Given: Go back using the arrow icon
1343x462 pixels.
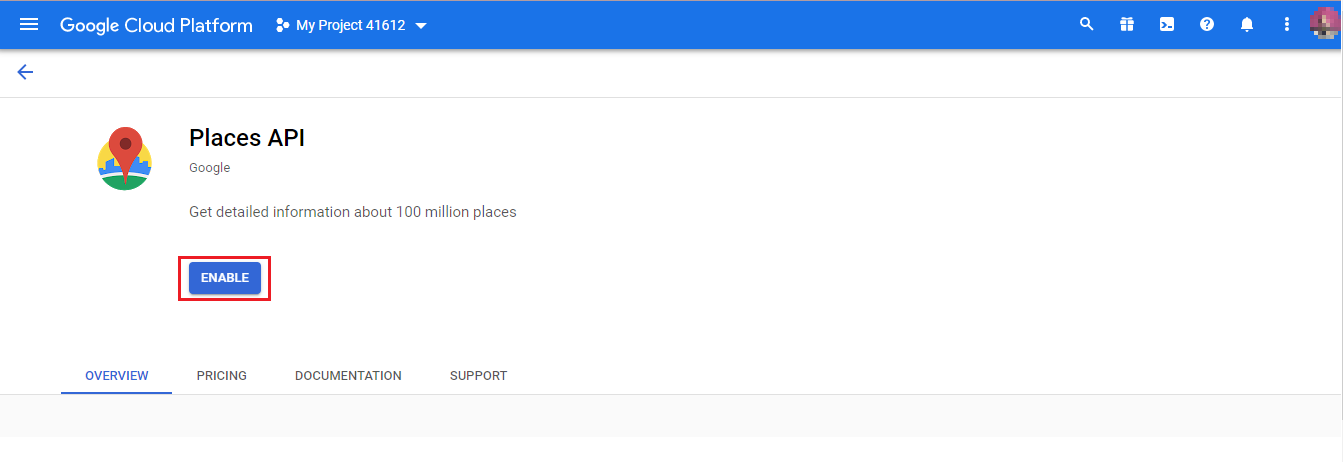Looking at the screenshot, I should (25, 72).
